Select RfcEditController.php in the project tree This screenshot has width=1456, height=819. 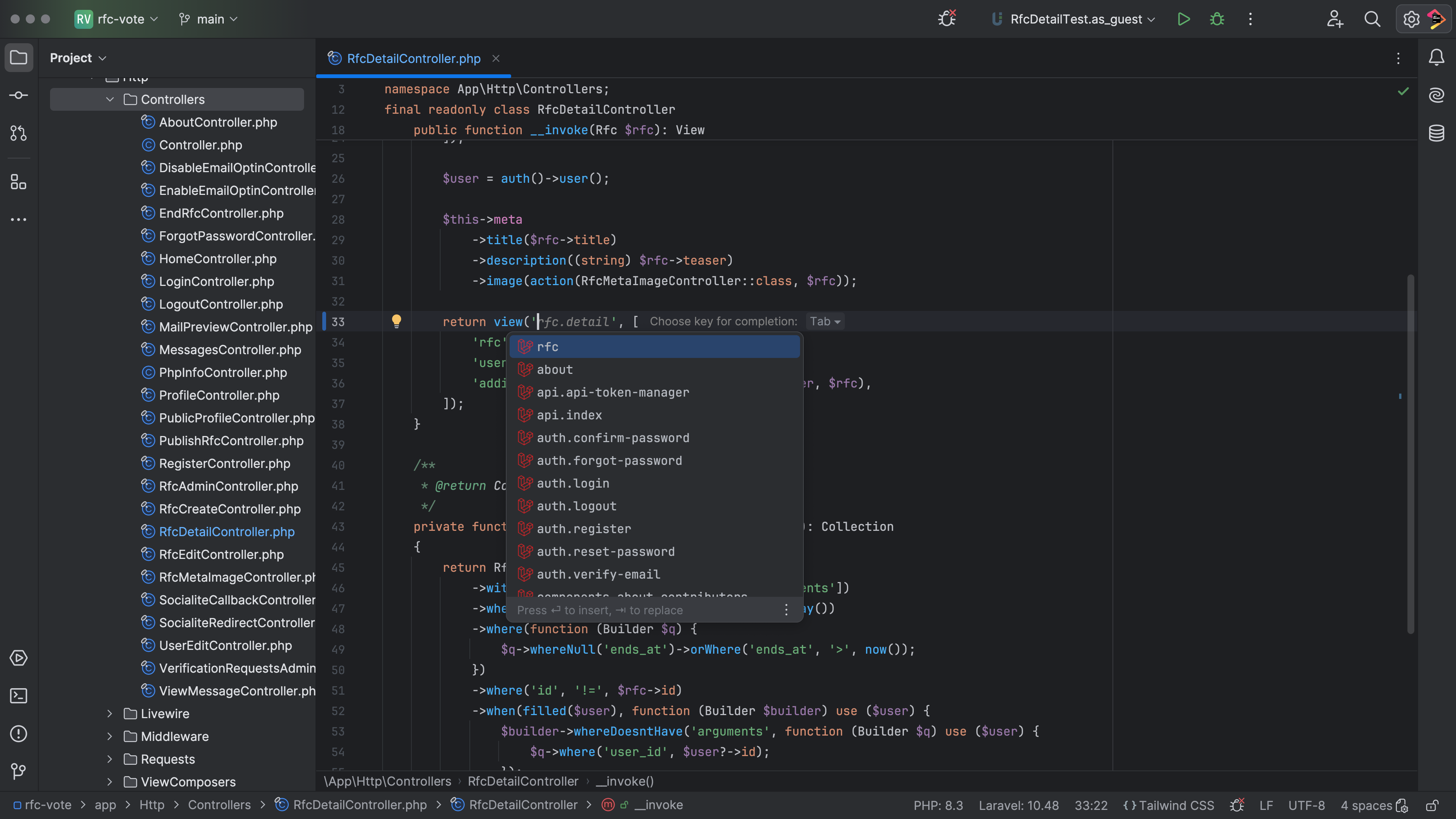coord(220,554)
